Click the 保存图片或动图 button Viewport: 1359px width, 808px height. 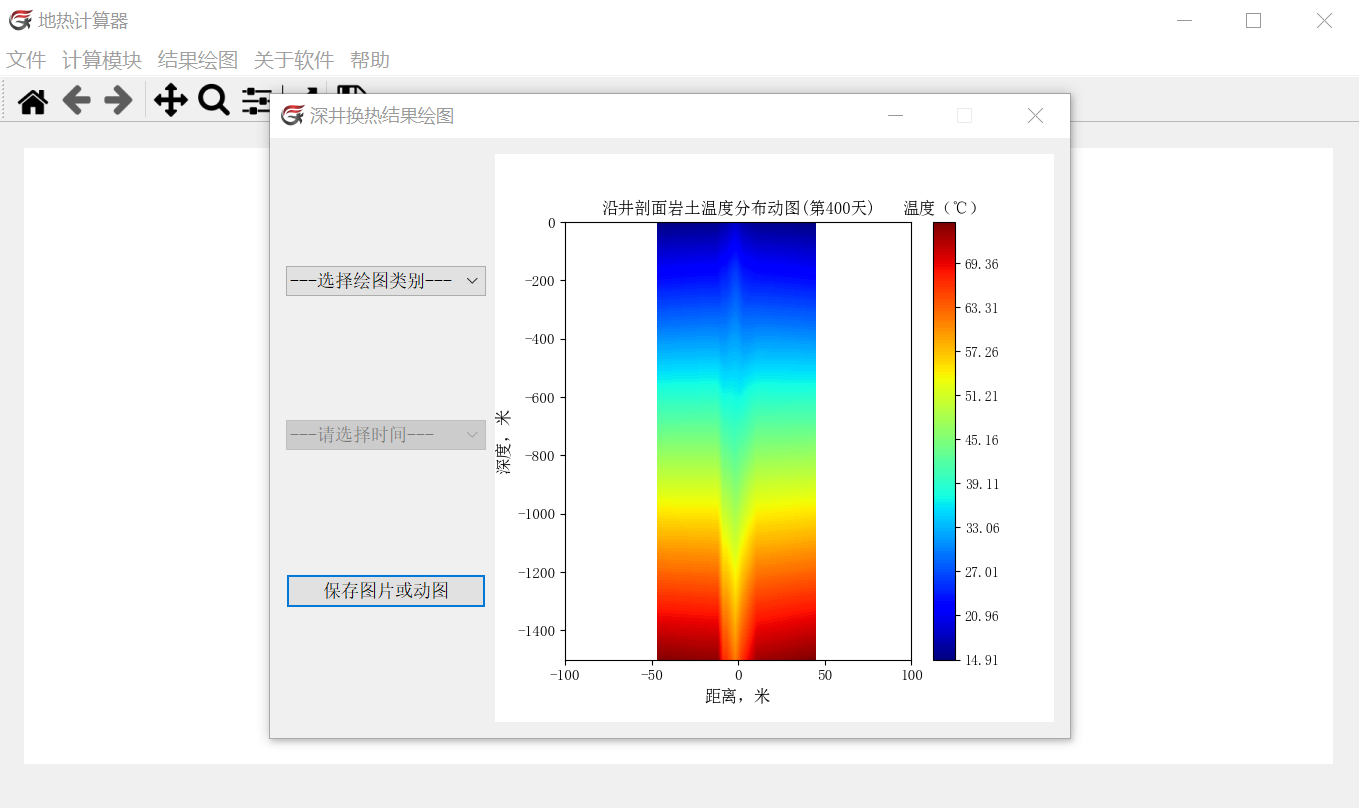point(386,591)
